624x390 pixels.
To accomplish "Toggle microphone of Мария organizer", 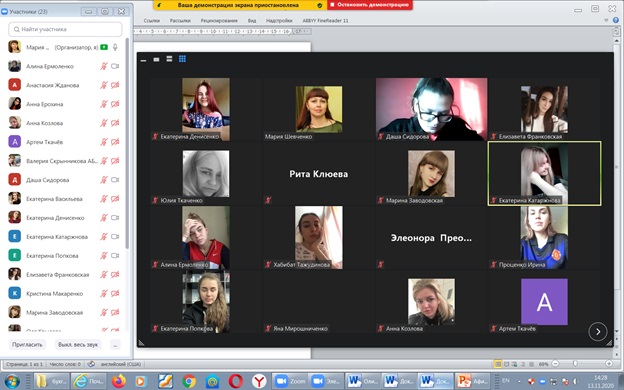I will [x=115, y=47].
